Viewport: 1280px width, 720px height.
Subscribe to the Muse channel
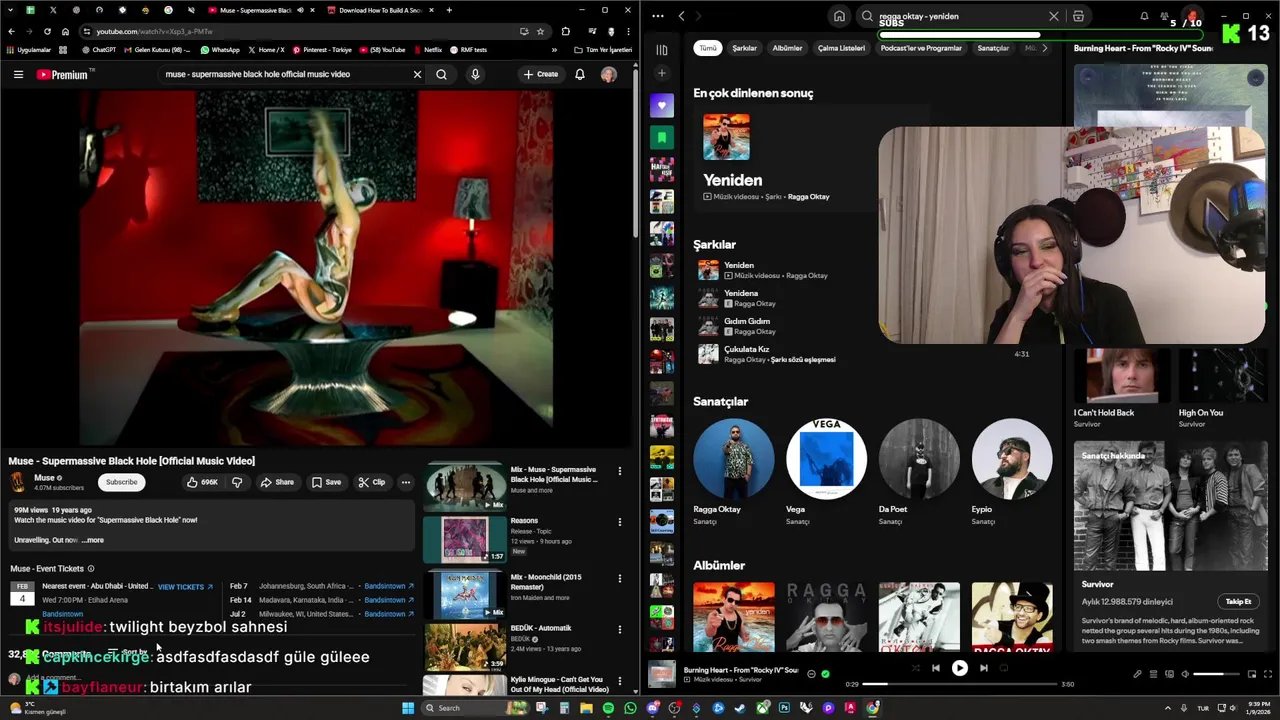[121, 482]
